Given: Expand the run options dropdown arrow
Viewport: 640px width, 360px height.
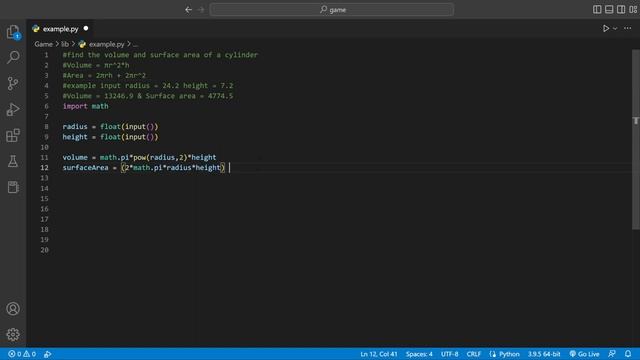Looking at the screenshot, I should tap(615, 29).
